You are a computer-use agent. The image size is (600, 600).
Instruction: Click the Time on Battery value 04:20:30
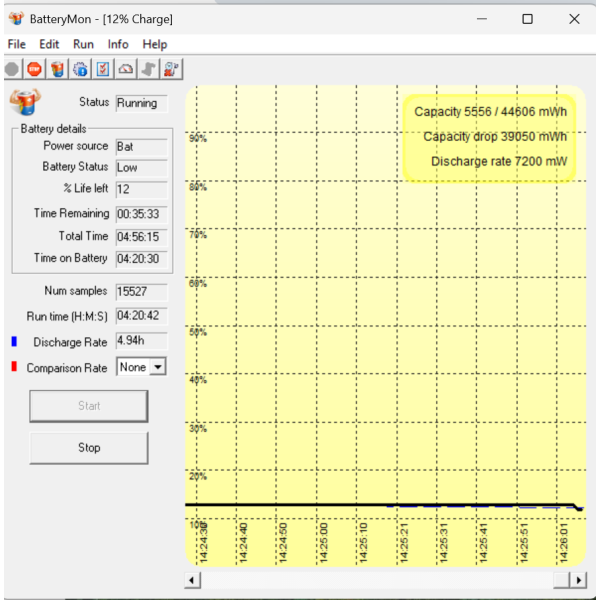pyautogui.click(x=142, y=259)
